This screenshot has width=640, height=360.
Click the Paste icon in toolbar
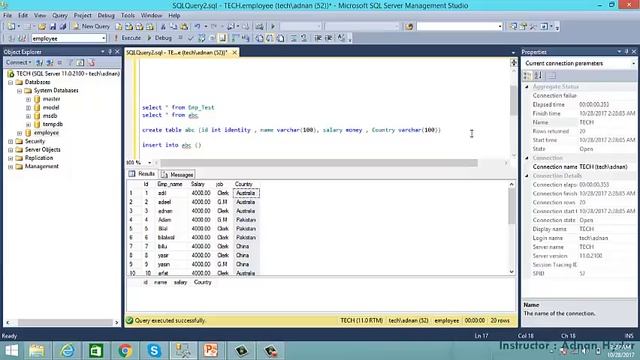click(184, 27)
